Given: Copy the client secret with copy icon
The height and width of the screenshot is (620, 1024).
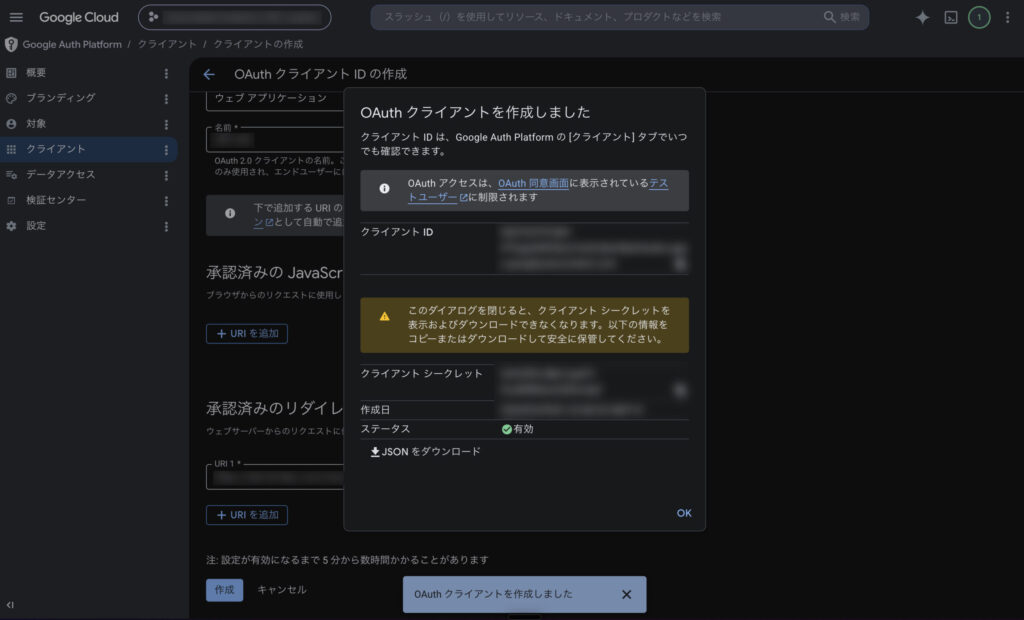Looking at the screenshot, I should tap(679, 390).
